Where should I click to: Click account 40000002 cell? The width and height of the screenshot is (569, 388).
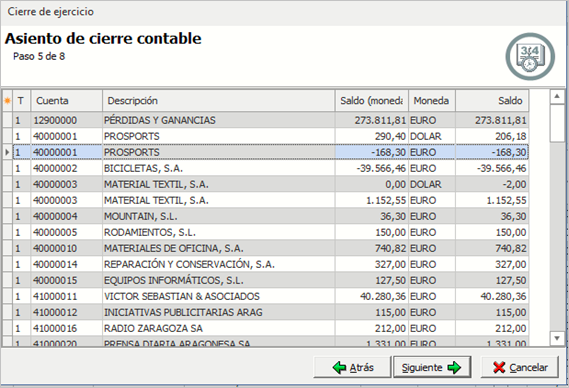point(67,168)
